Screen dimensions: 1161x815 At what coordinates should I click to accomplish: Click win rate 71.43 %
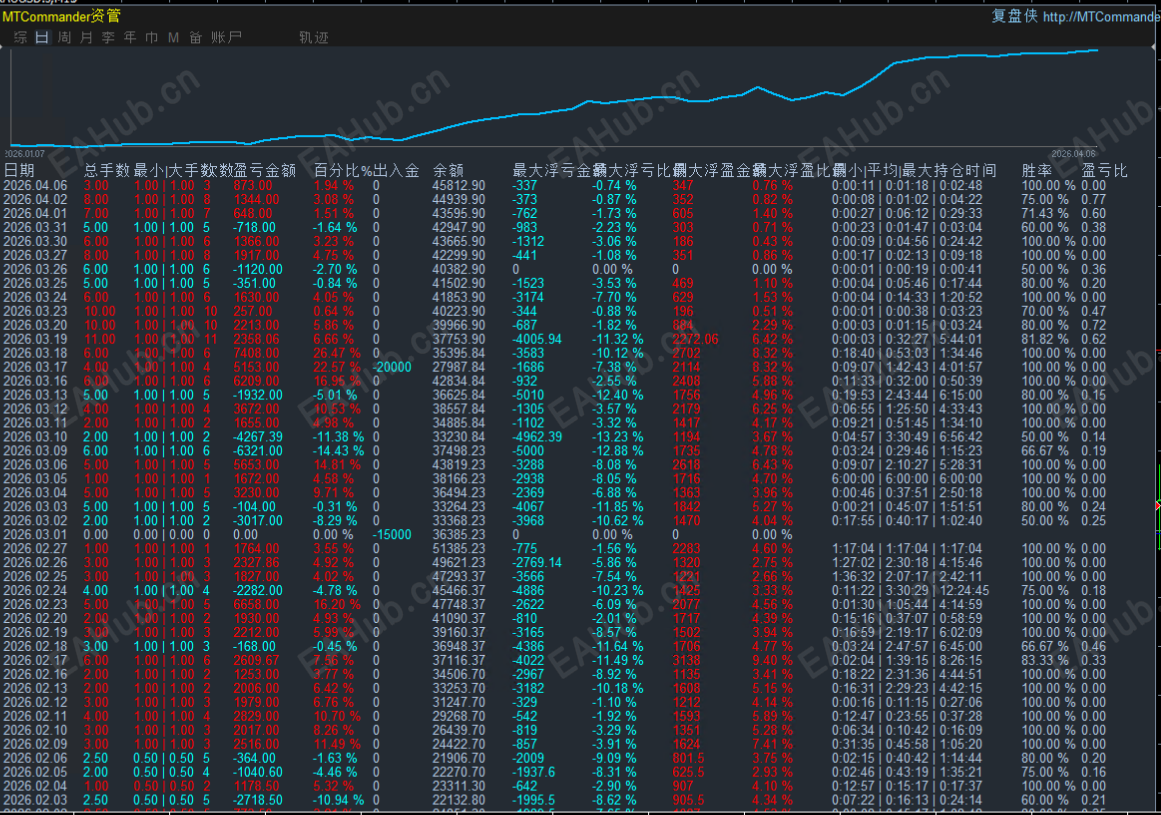coord(1045,213)
